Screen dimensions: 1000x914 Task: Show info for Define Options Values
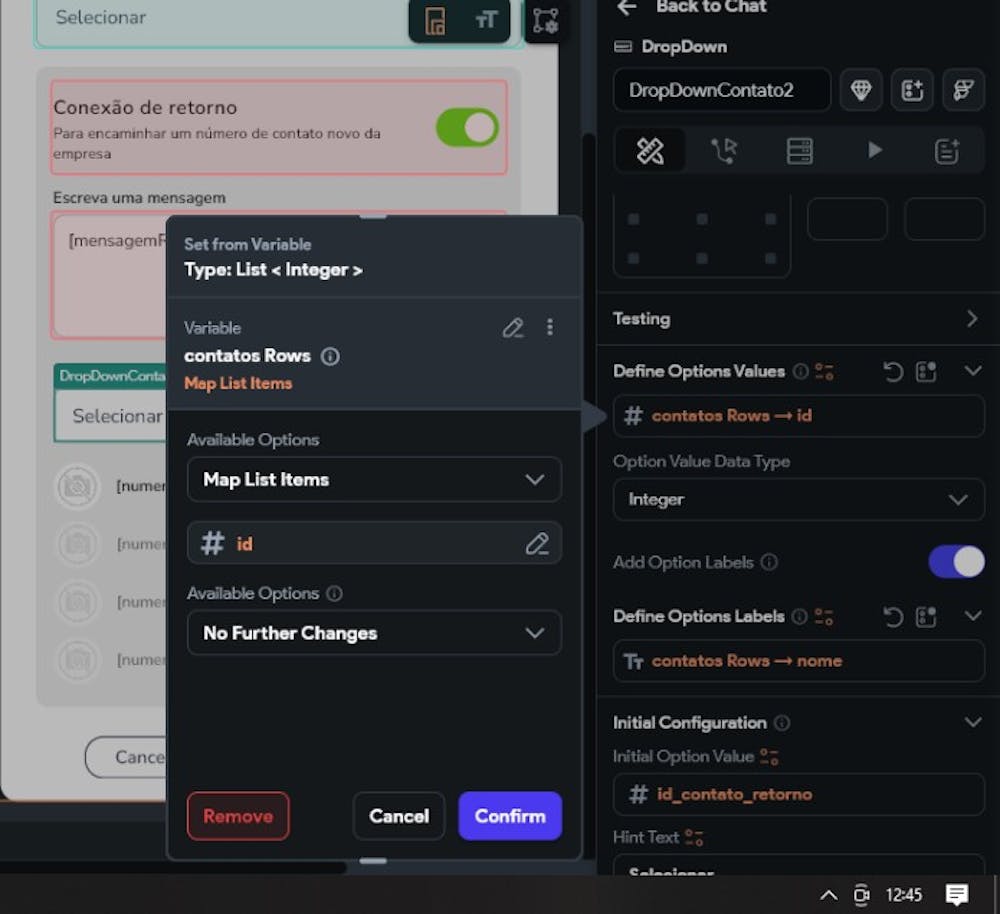(x=800, y=371)
